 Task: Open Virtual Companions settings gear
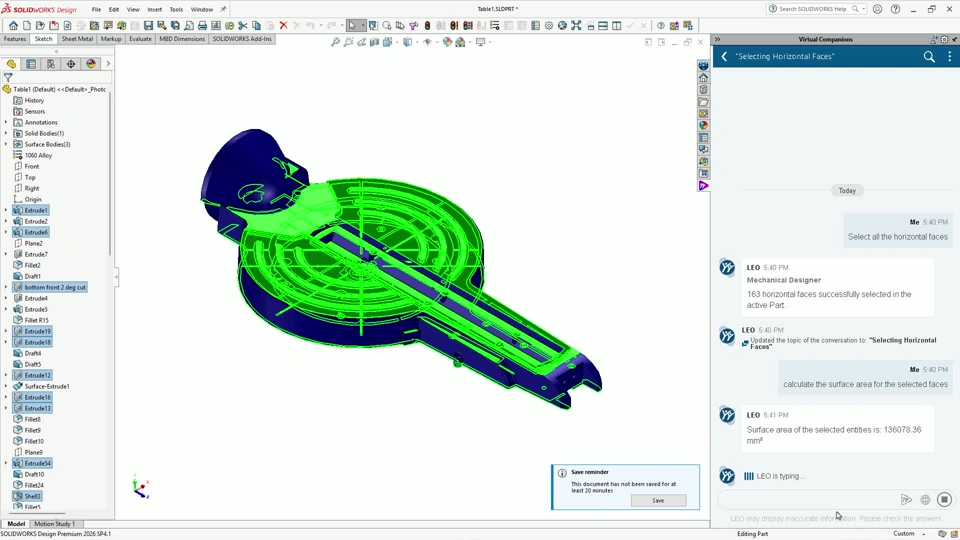[944, 39]
